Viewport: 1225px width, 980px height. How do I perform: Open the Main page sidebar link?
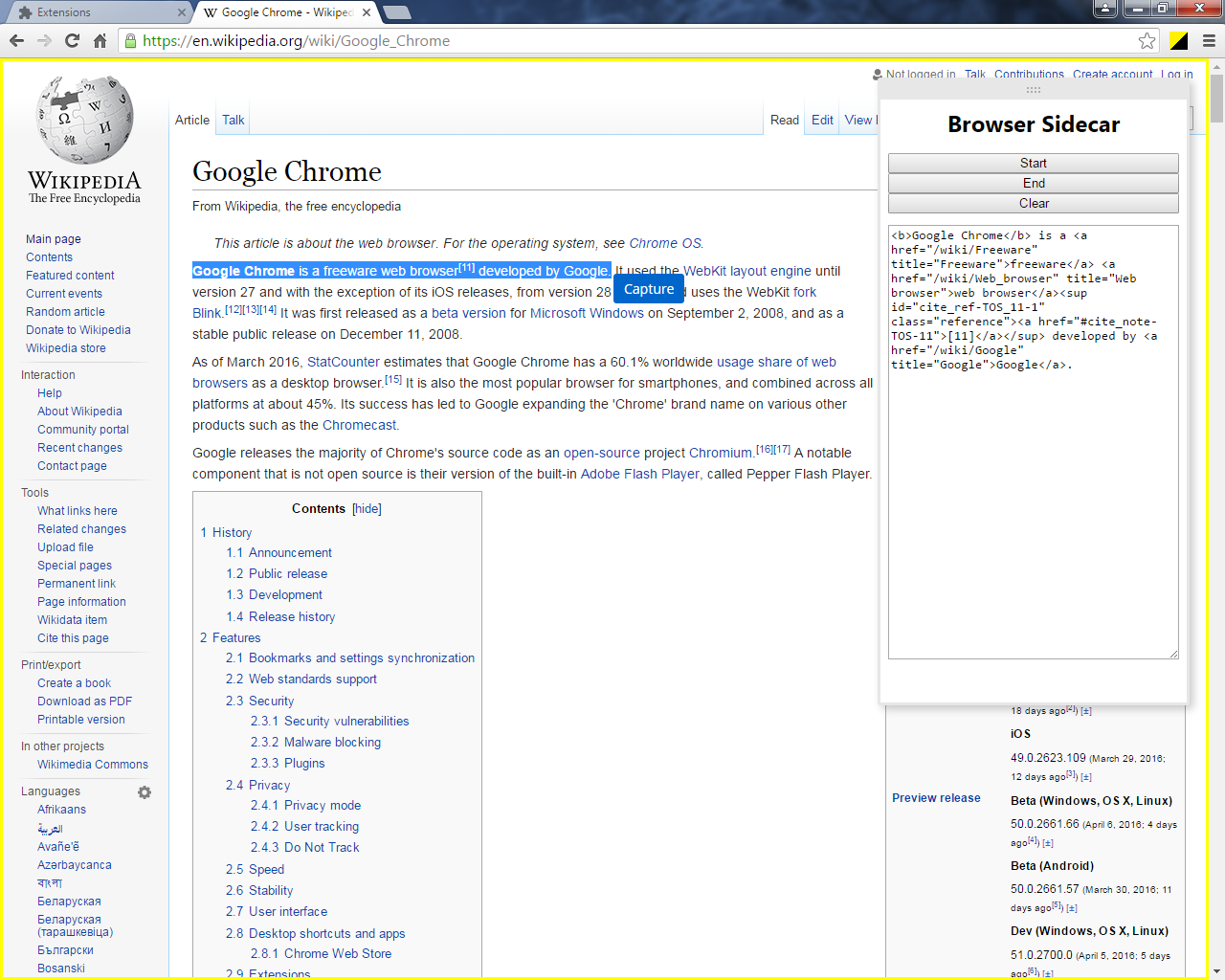[54, 239]
